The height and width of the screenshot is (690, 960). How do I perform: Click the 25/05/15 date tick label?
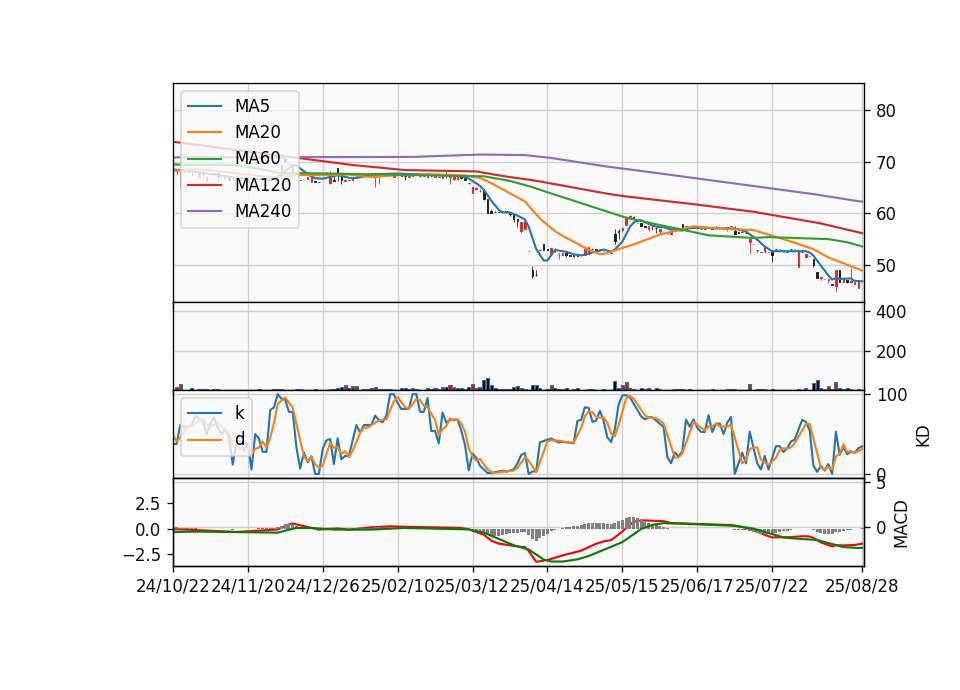pyautogui.click(x=621, y=586)
